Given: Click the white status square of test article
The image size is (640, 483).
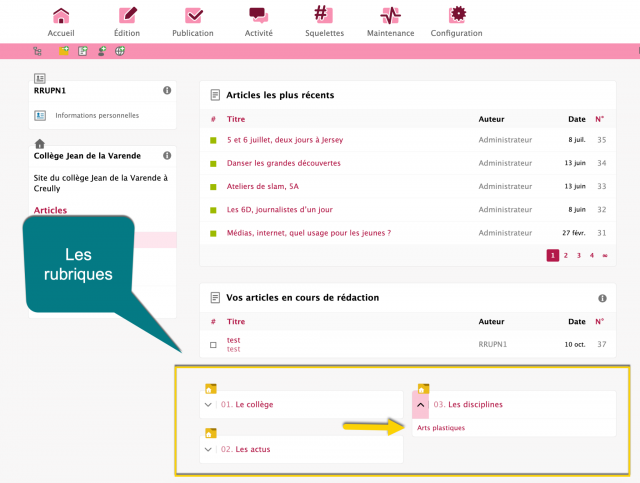Looking at the screenshot, I should [x=213, y=345].
